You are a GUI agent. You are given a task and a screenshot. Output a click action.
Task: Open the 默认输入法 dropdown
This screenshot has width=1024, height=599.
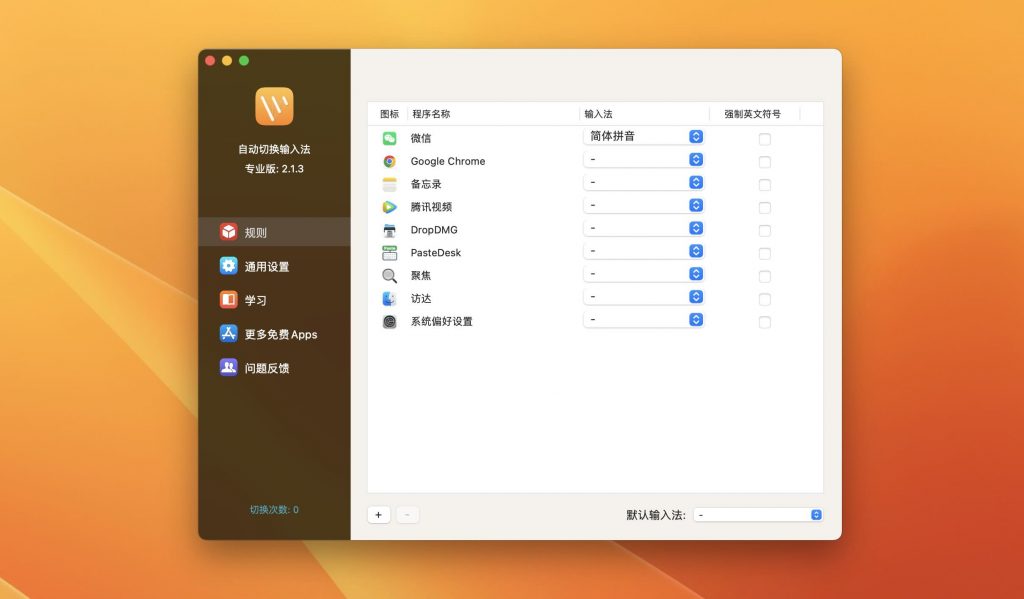(x=757, y=514)
